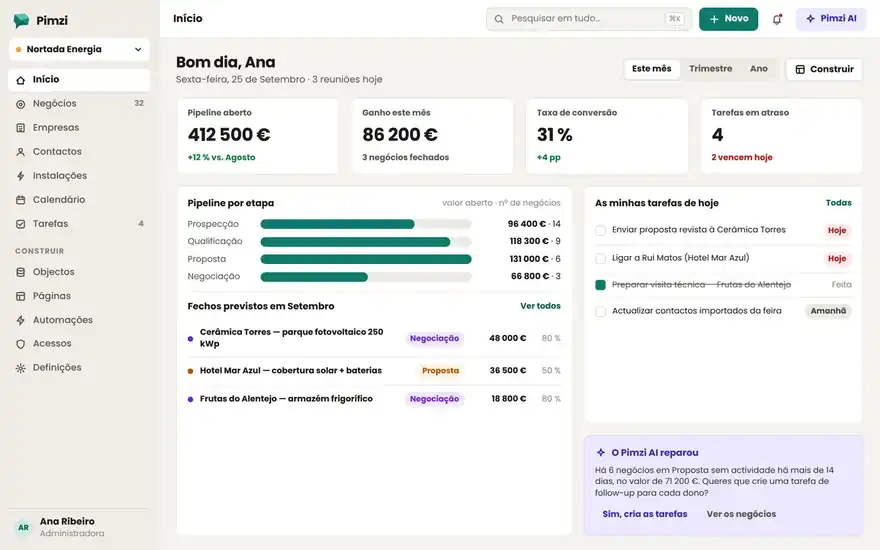Click the Prospecção pipeline progress bar
This screenshot has height=550, width=880.
tap(366, 224)
